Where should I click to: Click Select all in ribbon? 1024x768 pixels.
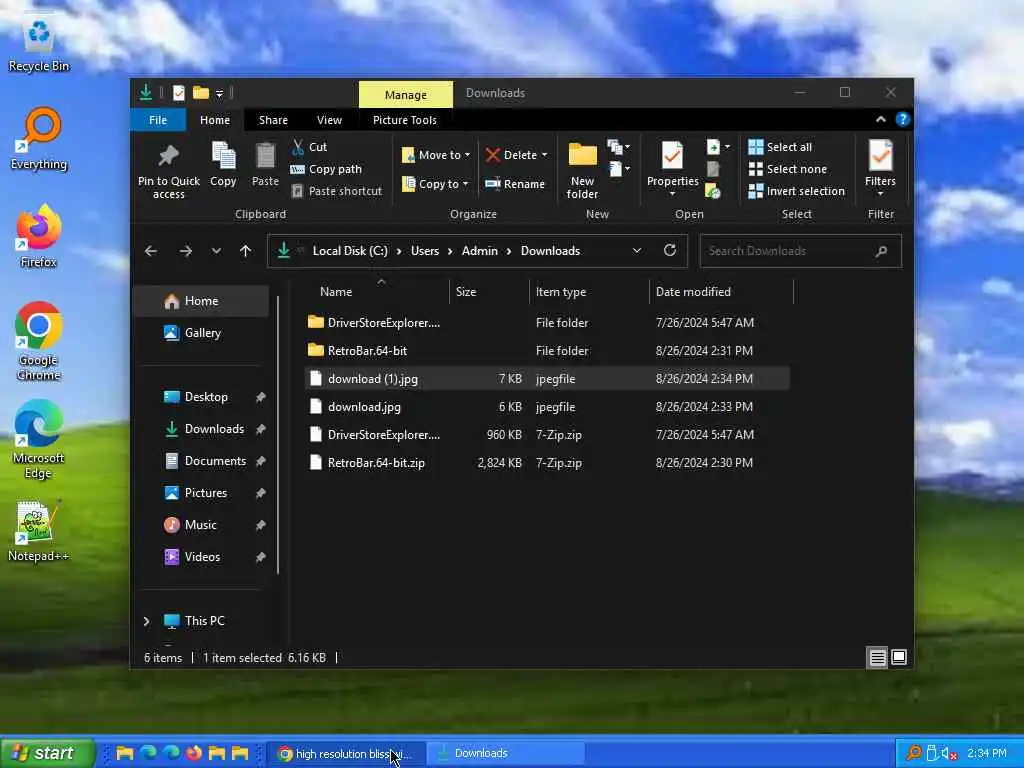781,147
